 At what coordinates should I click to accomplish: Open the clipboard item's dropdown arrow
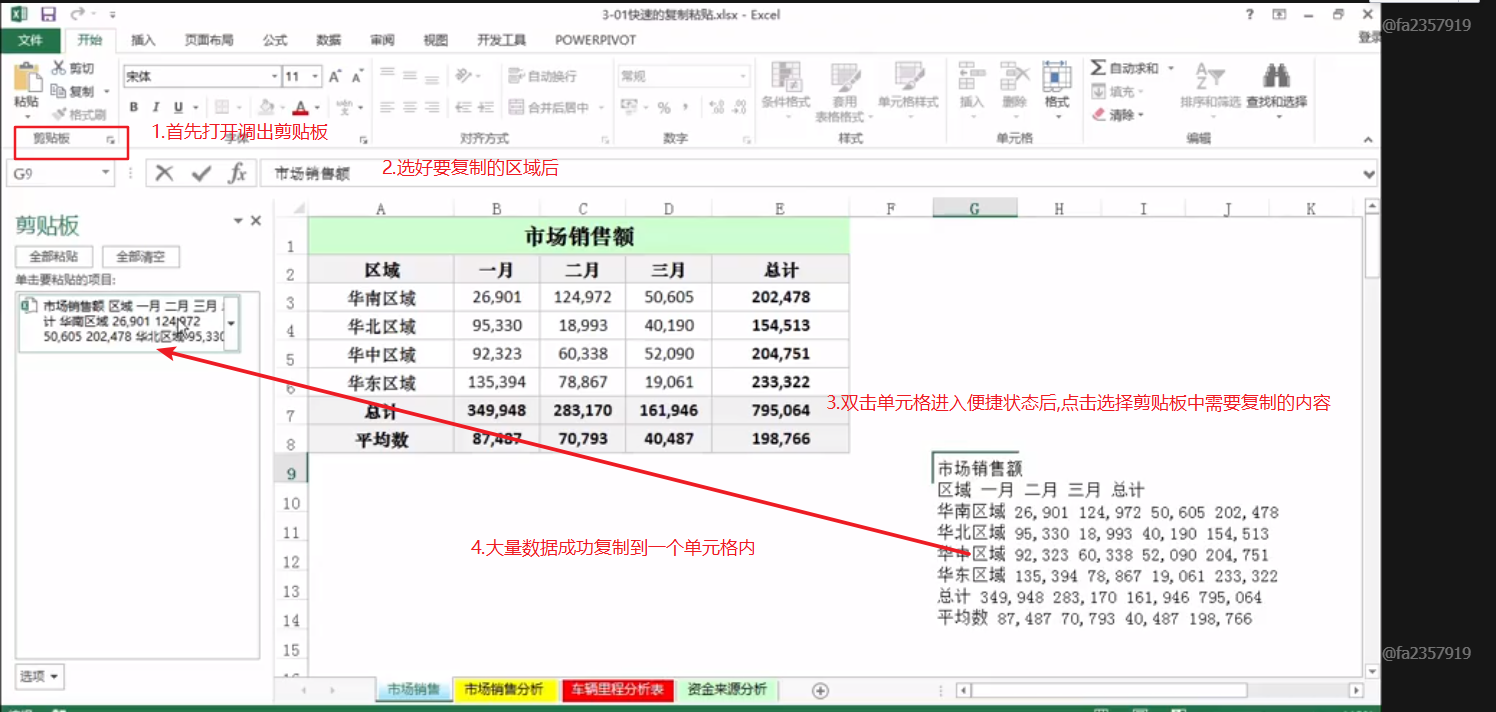point(232,323)
